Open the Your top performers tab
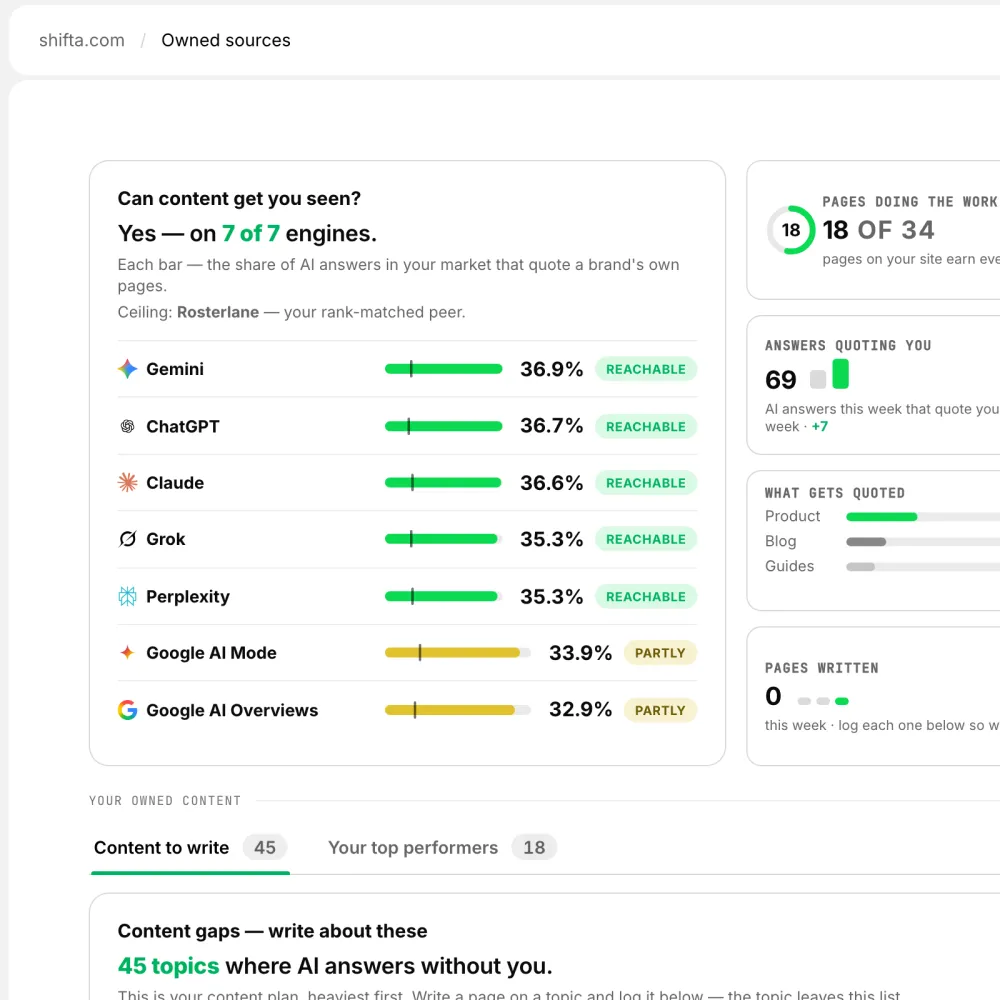Screen dimensions: 1000x1000 pos(442,848)
